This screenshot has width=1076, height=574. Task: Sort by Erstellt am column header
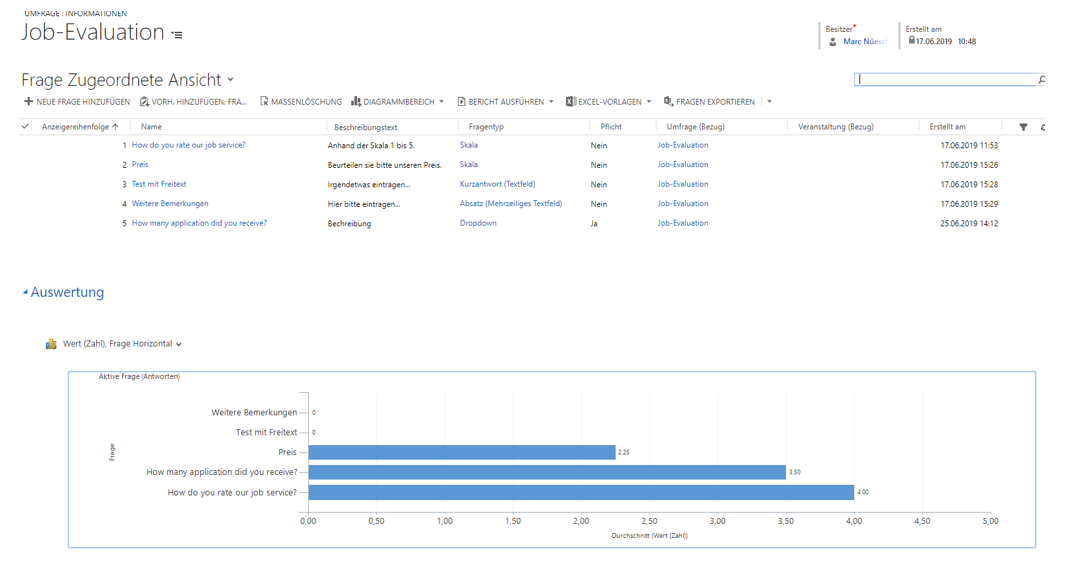947,127
